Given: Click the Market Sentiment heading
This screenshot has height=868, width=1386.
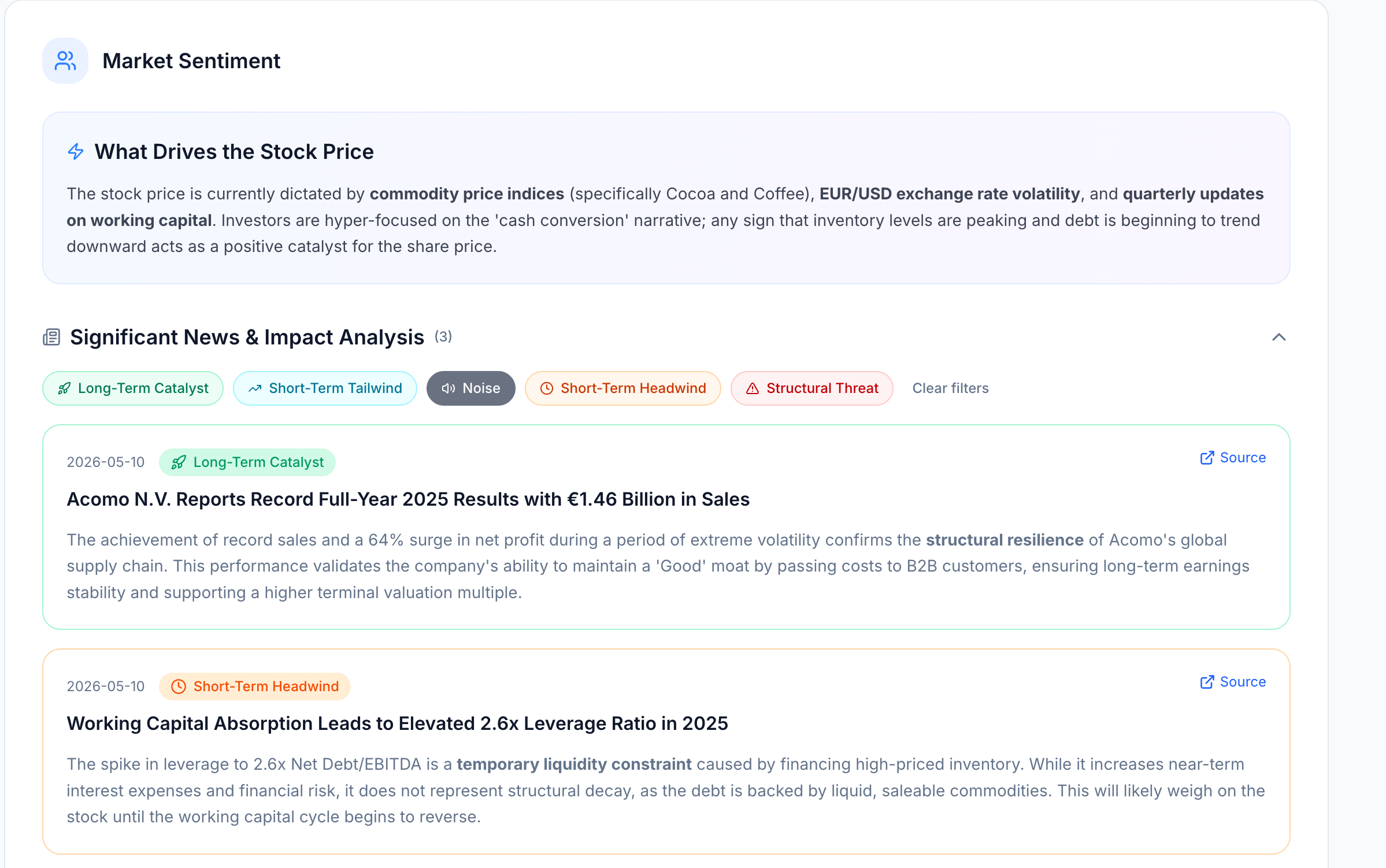Looking at the screenshot, I should pos(191,61).
